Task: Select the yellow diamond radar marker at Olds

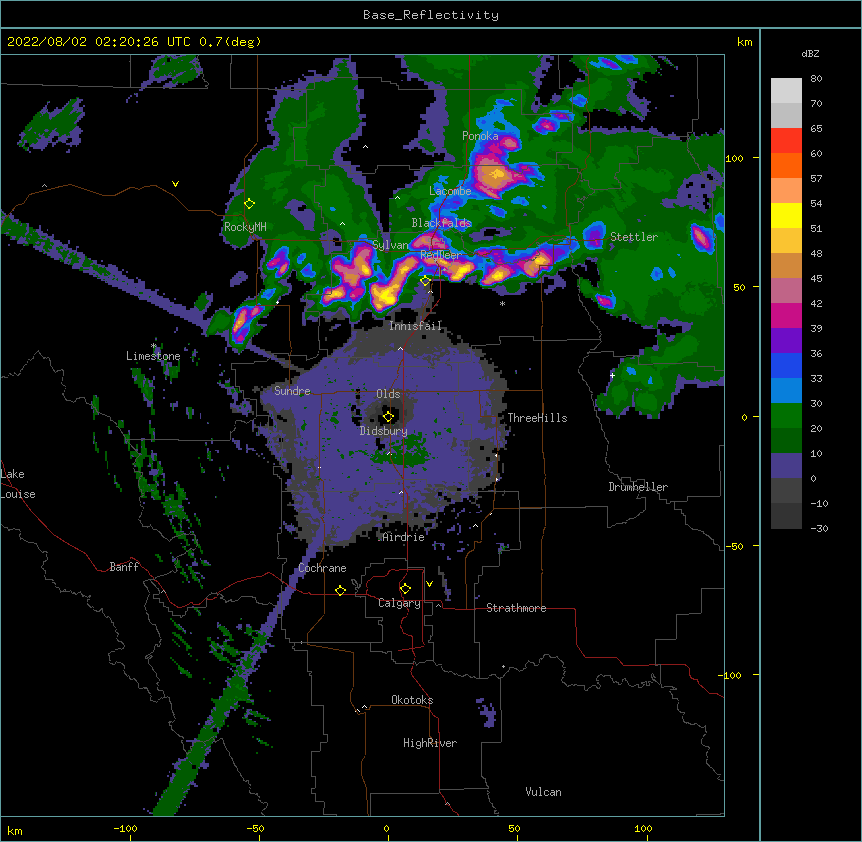Action: [388, 416]
